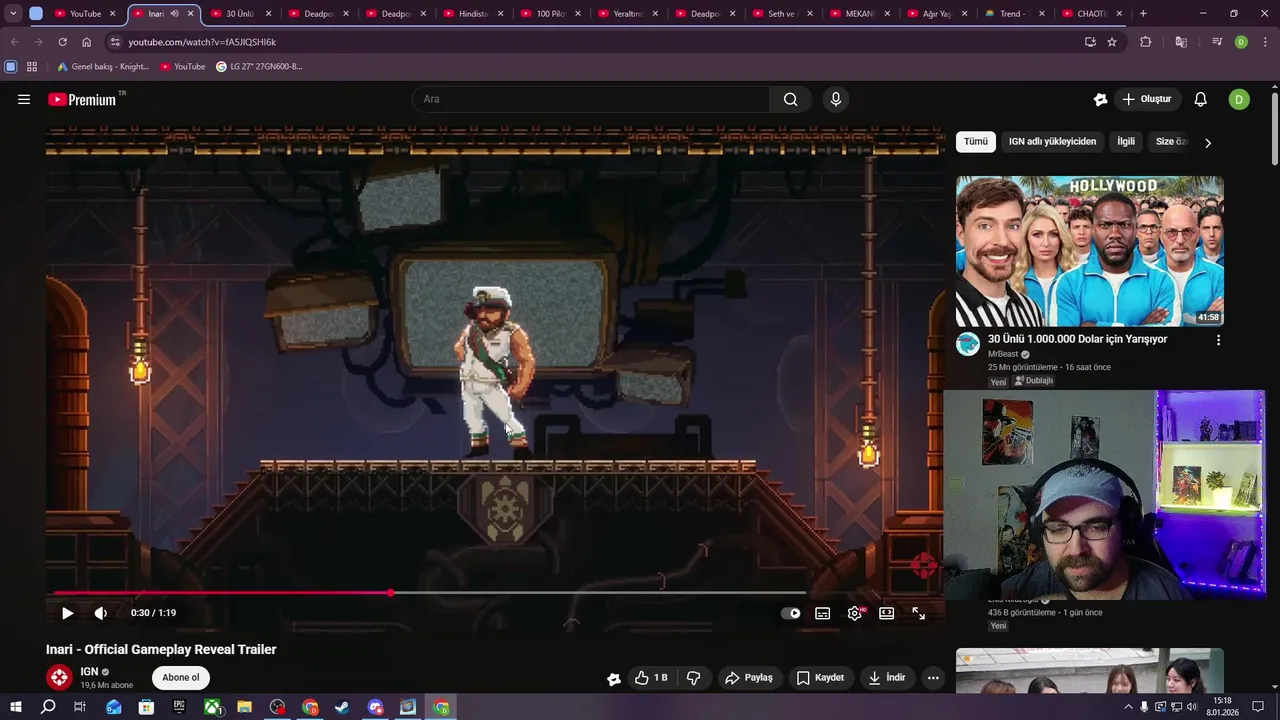1280x720 pixels.
Task: Select the Tümü filter chip
Action: (x=976, y=142)
